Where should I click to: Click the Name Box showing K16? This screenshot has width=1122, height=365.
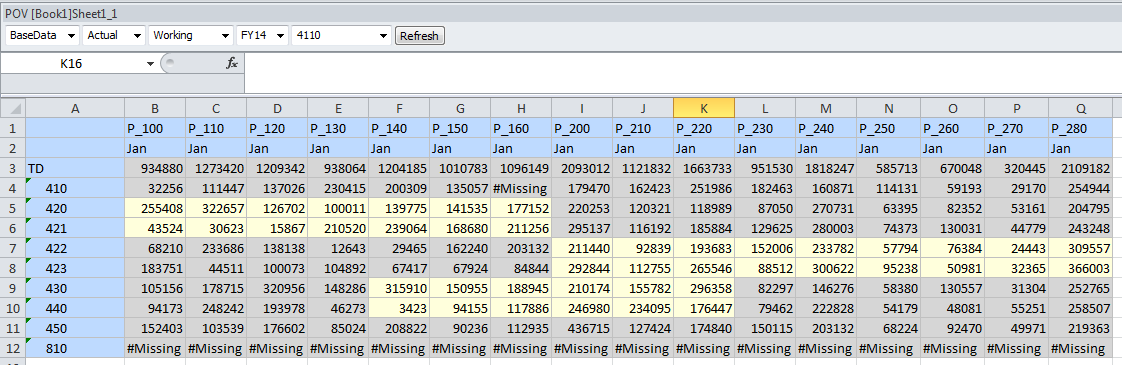(72, 64)
